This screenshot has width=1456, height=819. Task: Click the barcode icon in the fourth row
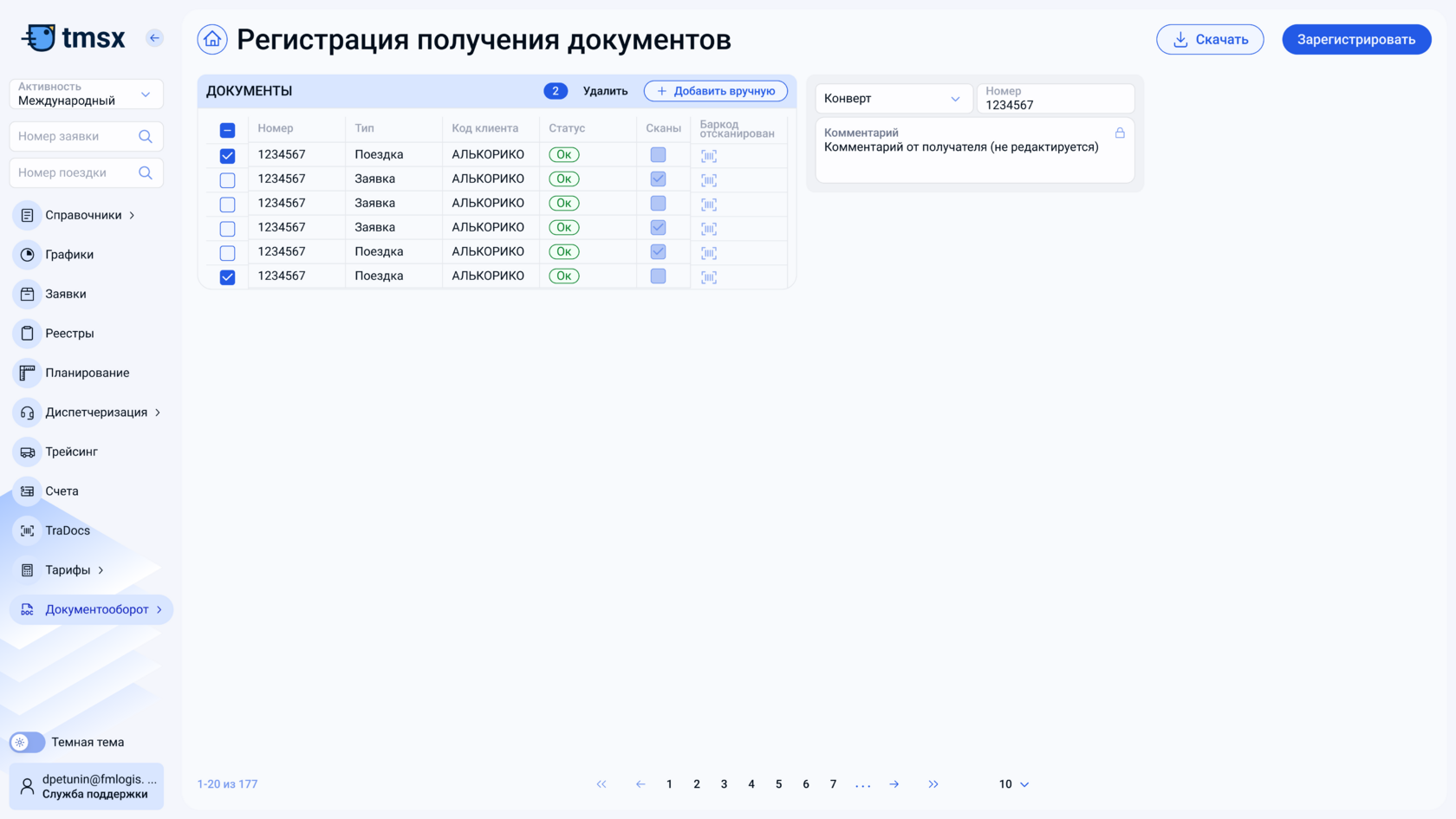pos(709,229)
